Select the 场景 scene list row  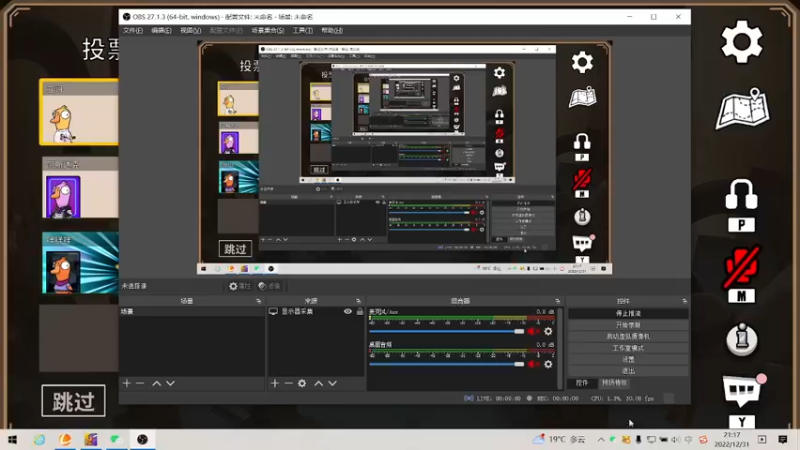click(x=192, y=311)
